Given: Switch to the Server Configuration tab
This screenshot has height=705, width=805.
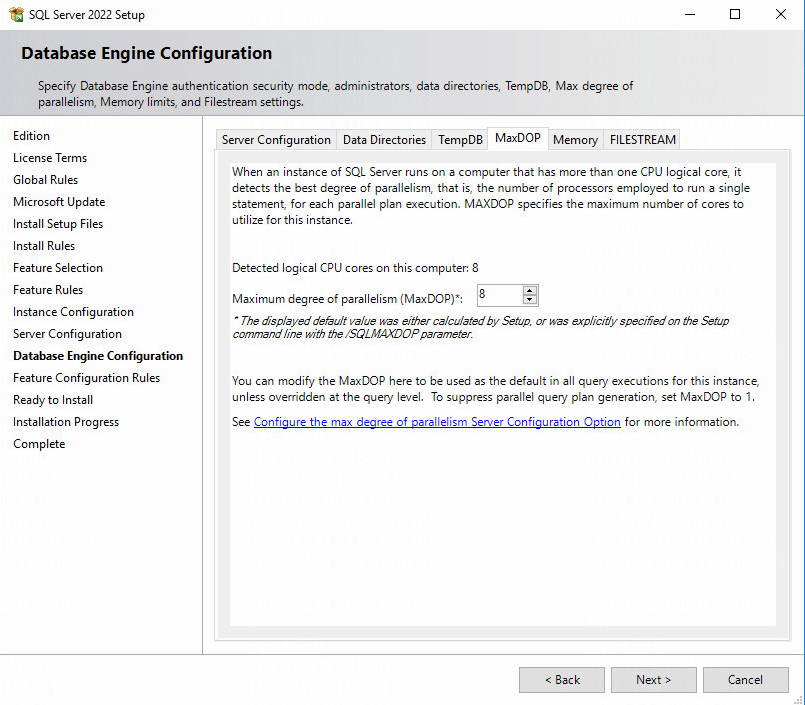Looking at the screenshot, I should (x=276, y=140).
